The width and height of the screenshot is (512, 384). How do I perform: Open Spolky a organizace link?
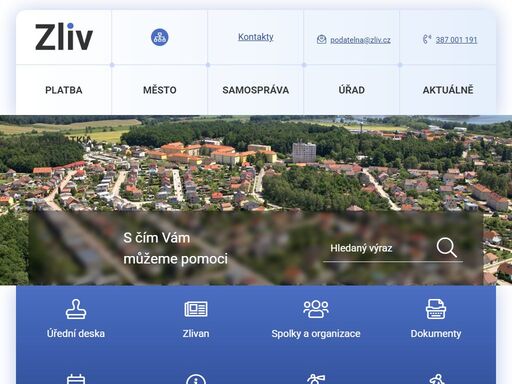click(x=316, y=334)
